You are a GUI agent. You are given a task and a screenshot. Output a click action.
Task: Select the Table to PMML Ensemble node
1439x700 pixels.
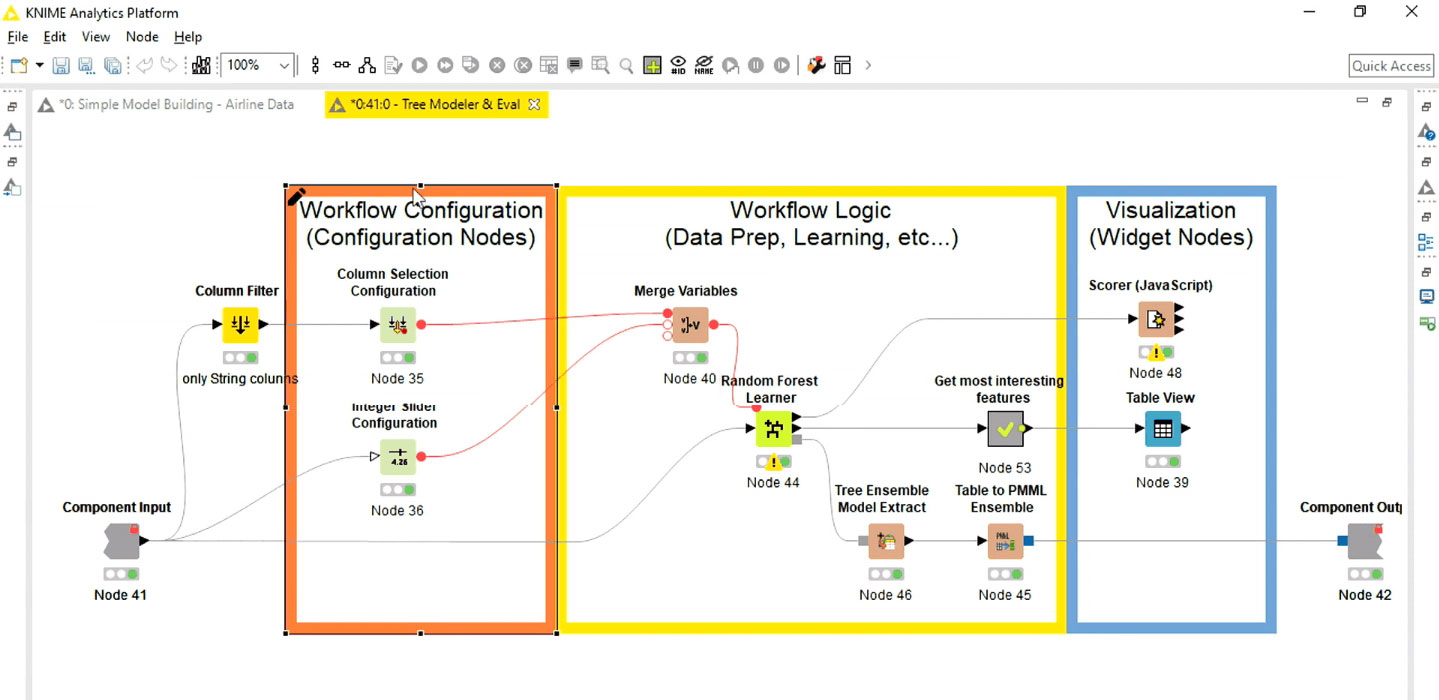tap(1005, 541)
